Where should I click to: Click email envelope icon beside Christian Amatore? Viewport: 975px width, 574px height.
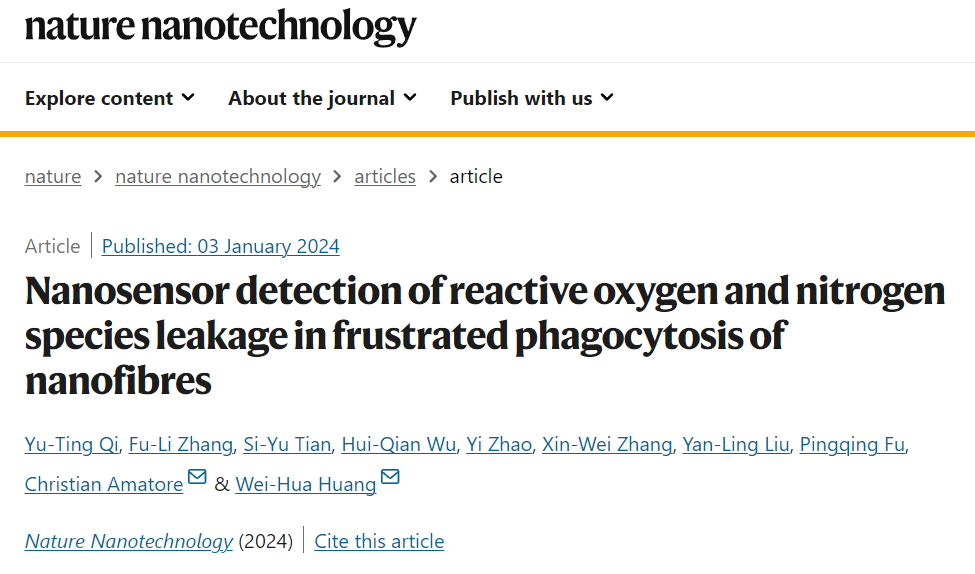pyautogui.click(x=197, y=477)
